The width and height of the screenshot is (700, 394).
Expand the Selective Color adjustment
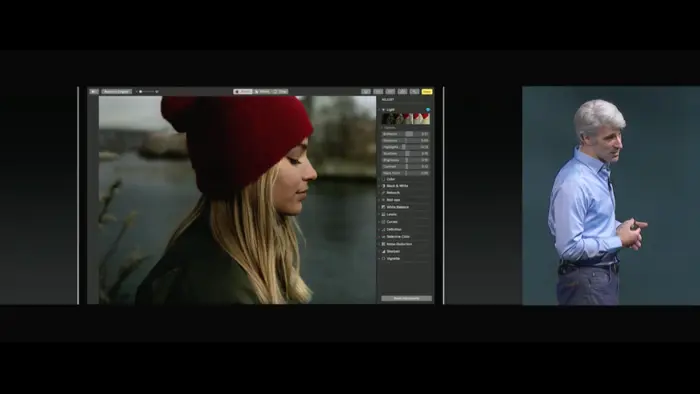(379, 236)
